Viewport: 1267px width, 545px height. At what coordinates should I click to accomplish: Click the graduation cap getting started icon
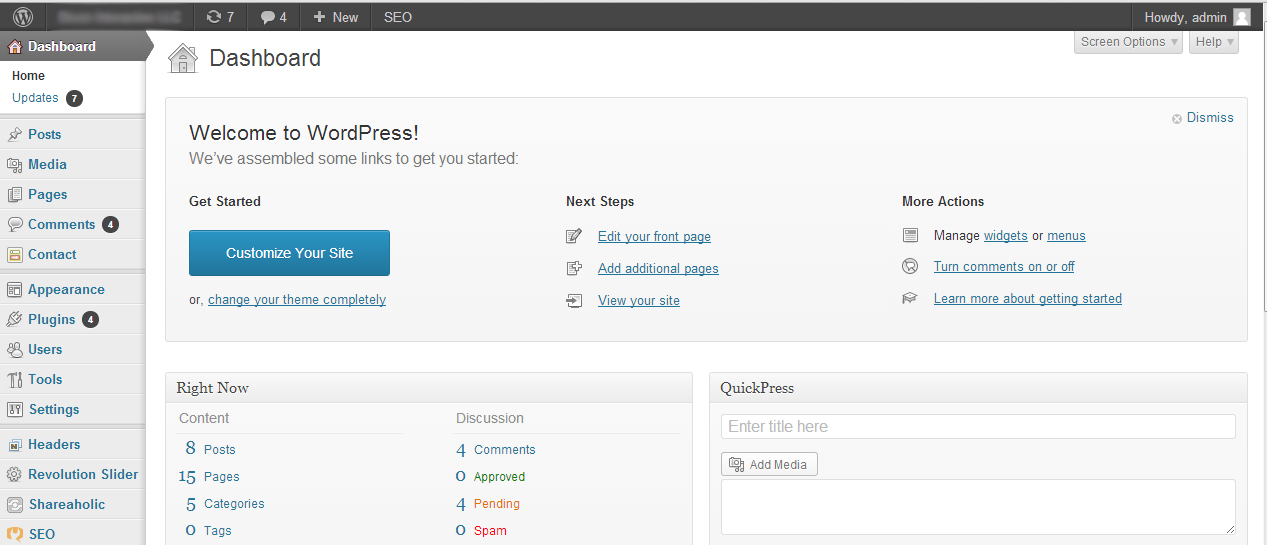910,298
